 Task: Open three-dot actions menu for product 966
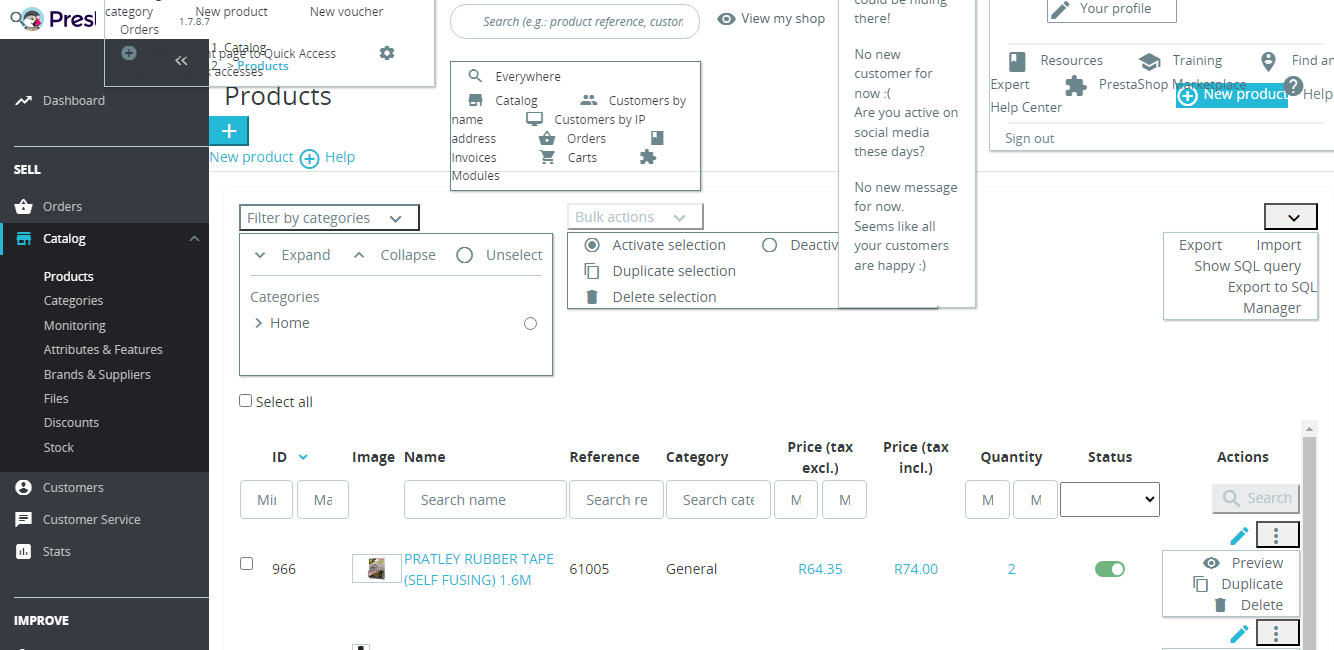[1277, 535]
